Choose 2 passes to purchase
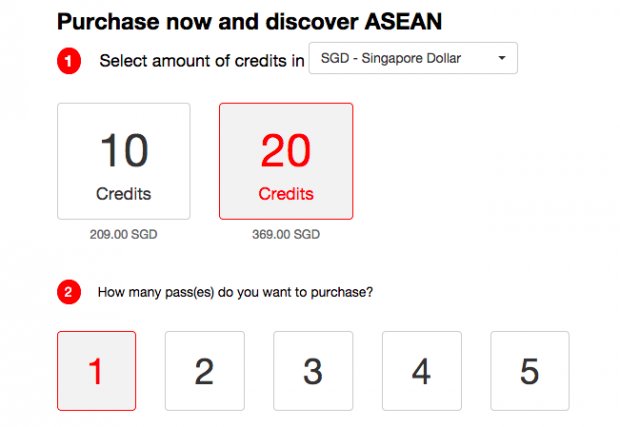 204,371
